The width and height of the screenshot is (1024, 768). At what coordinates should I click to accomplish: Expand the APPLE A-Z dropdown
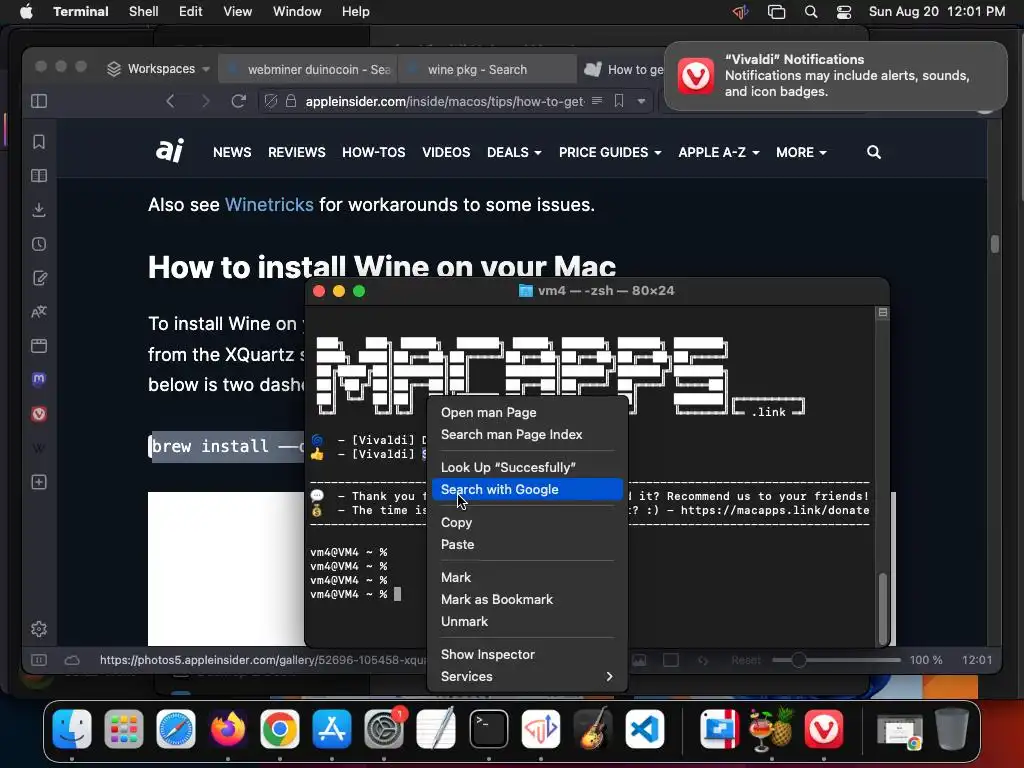pos(718,152)
